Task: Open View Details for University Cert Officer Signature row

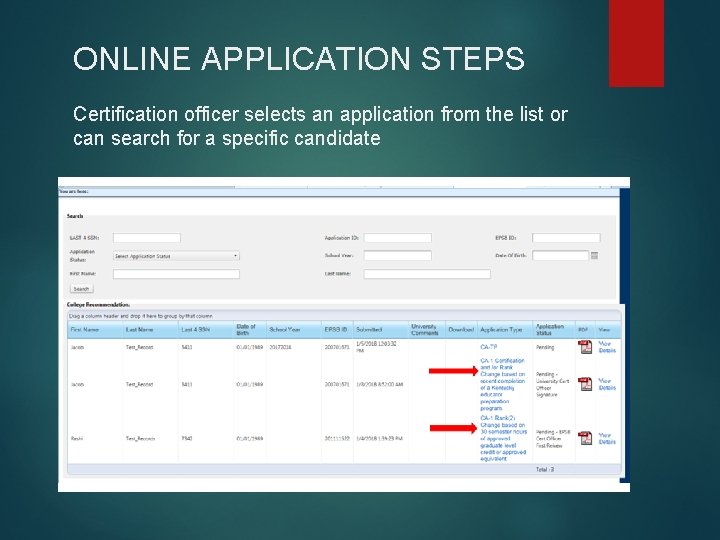Action: (x=607, y=384)
